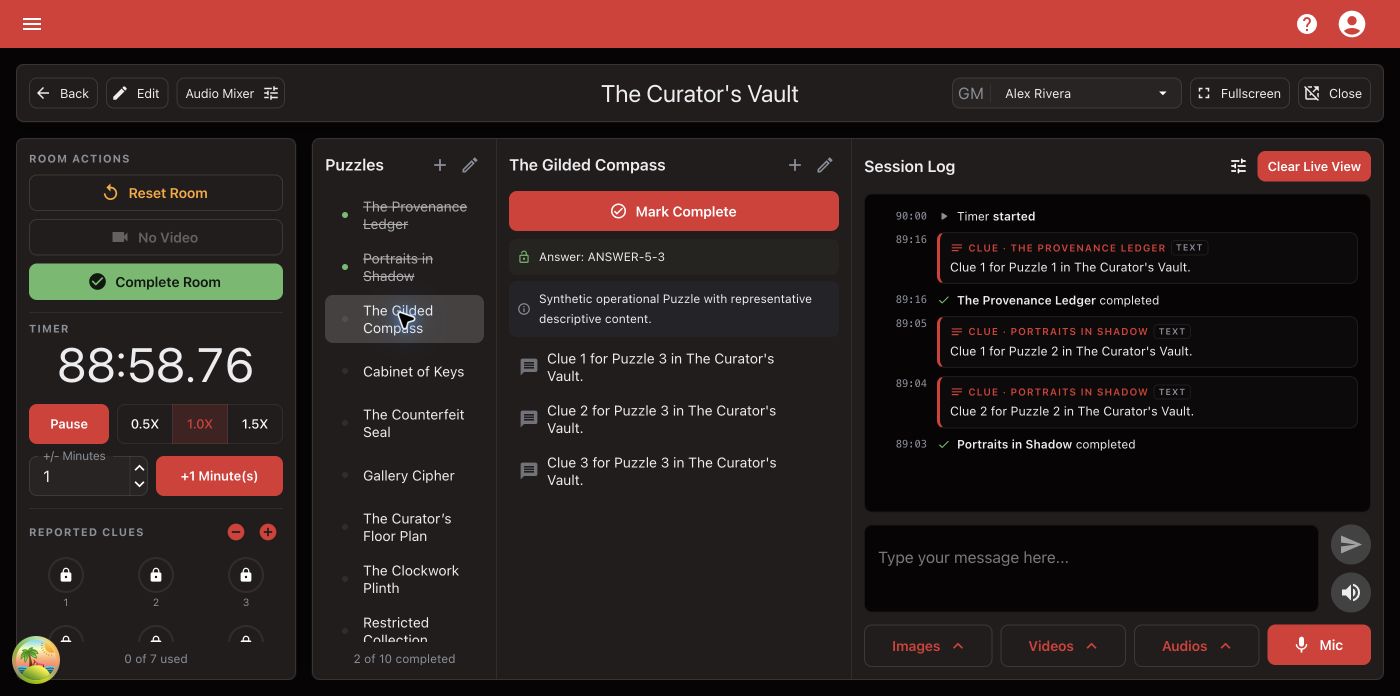This screenshot has width=1400, height=696.
Task: Open the user account avatar icon
Action: coord(1352,24)
